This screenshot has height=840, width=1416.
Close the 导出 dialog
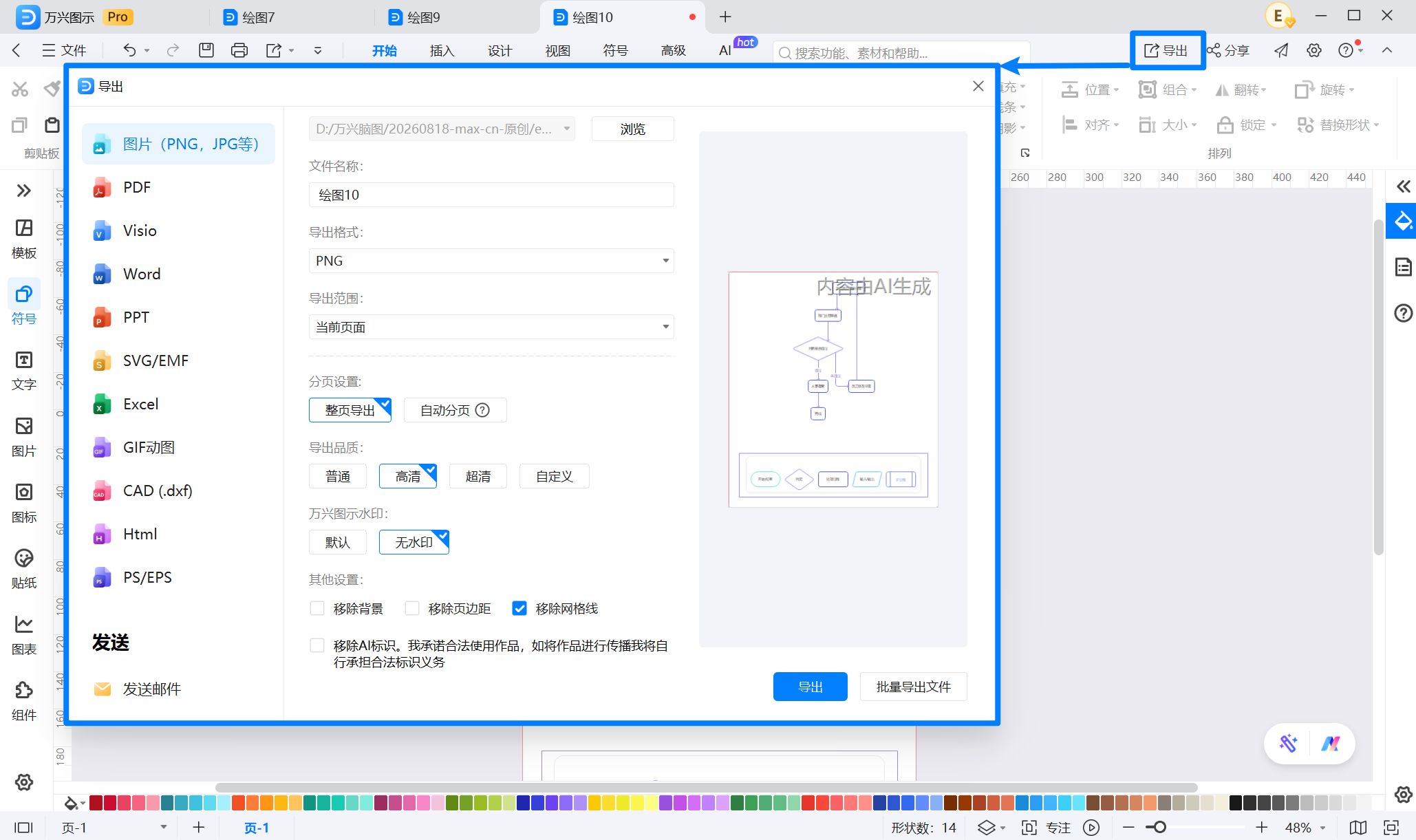click(978, 86)
